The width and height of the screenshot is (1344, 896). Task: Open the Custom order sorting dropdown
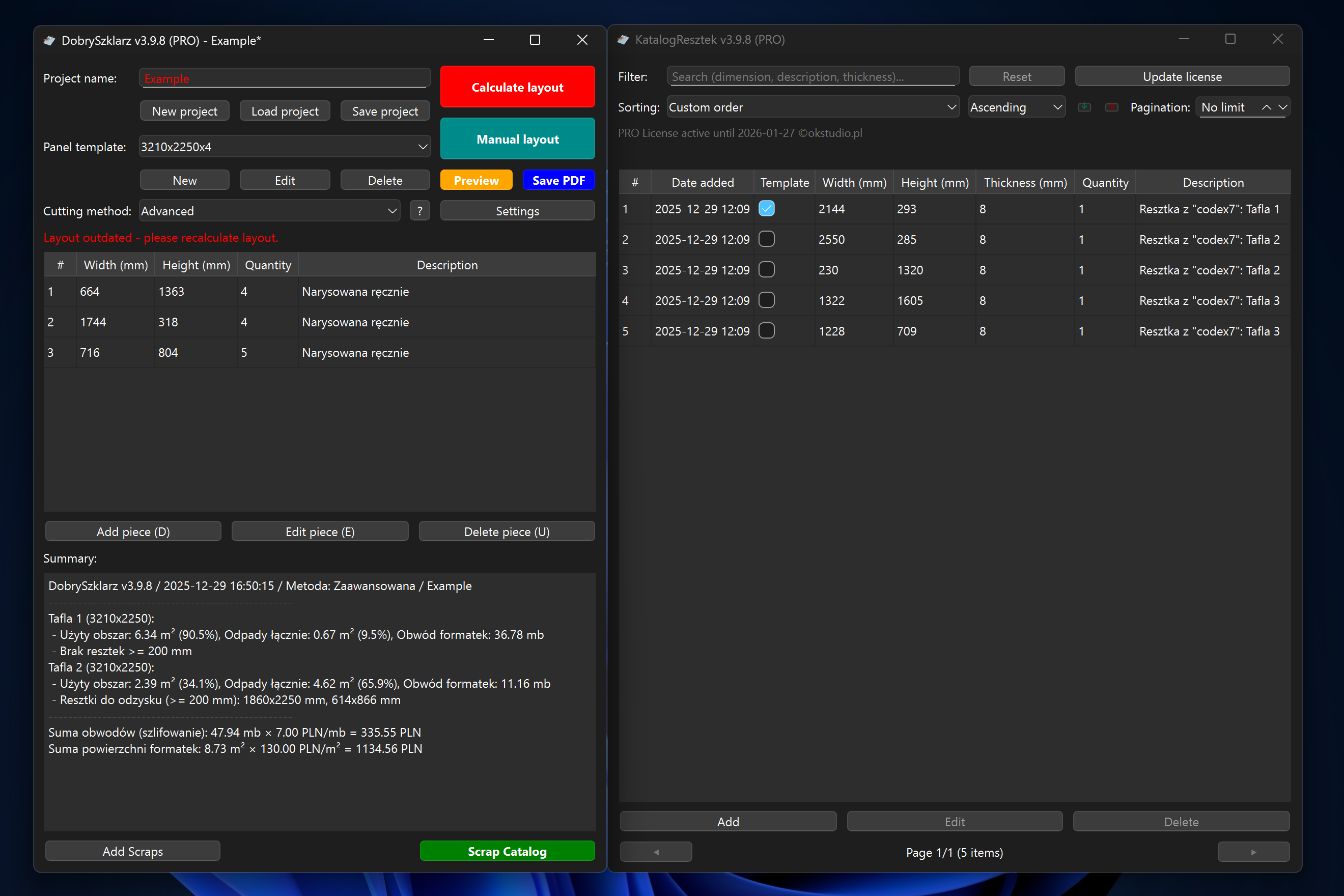point(813,107)
